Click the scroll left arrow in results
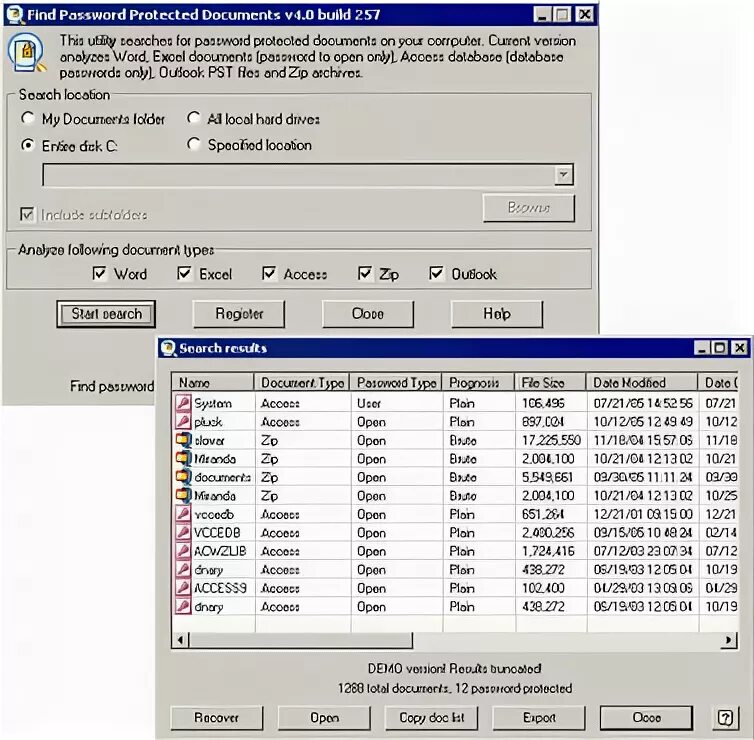 point(181,640)
